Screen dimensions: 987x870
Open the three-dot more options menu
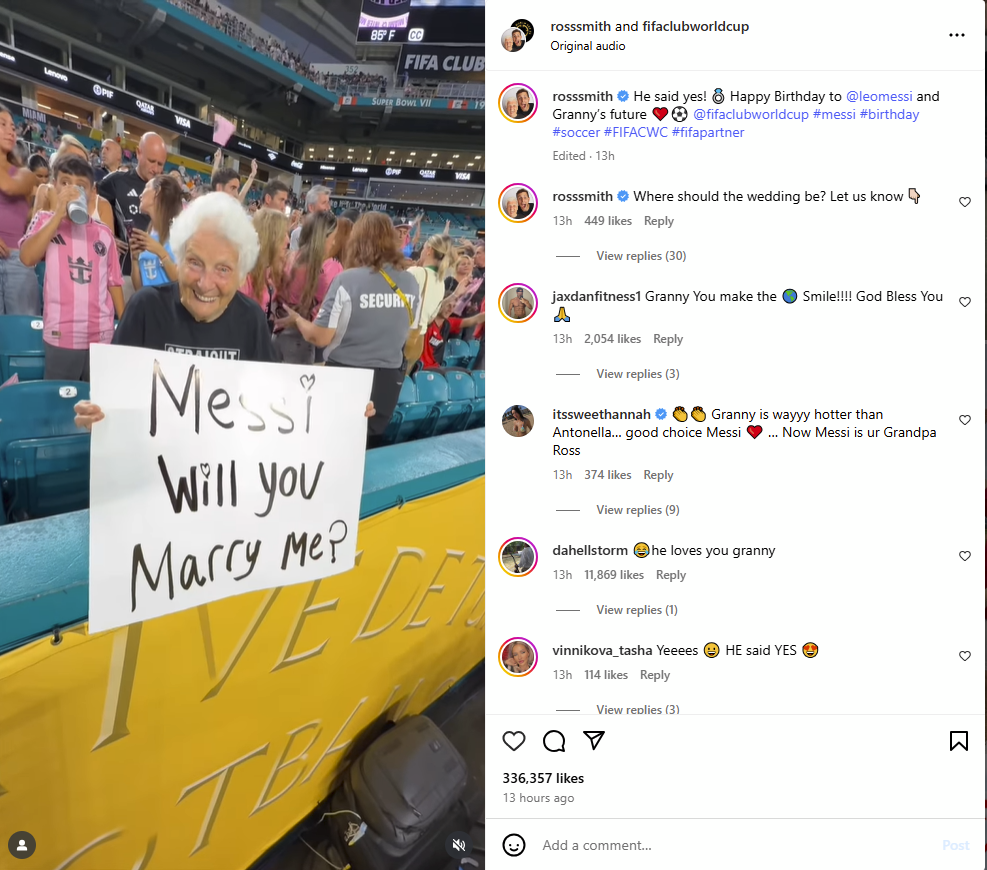point(957,35)
